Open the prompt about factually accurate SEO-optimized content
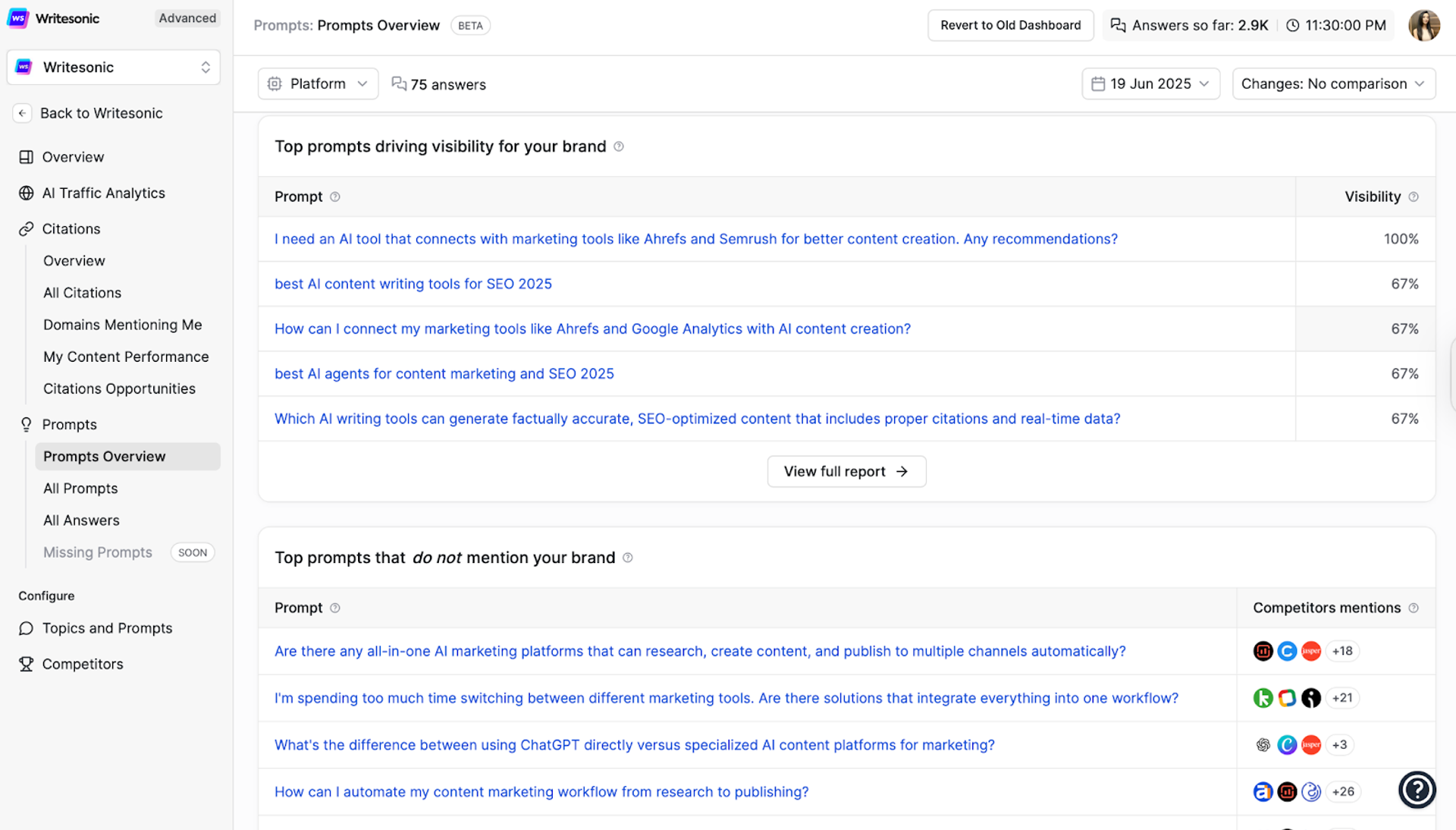1456x830 pixels. pyautogui.click(x=697, y=419)
